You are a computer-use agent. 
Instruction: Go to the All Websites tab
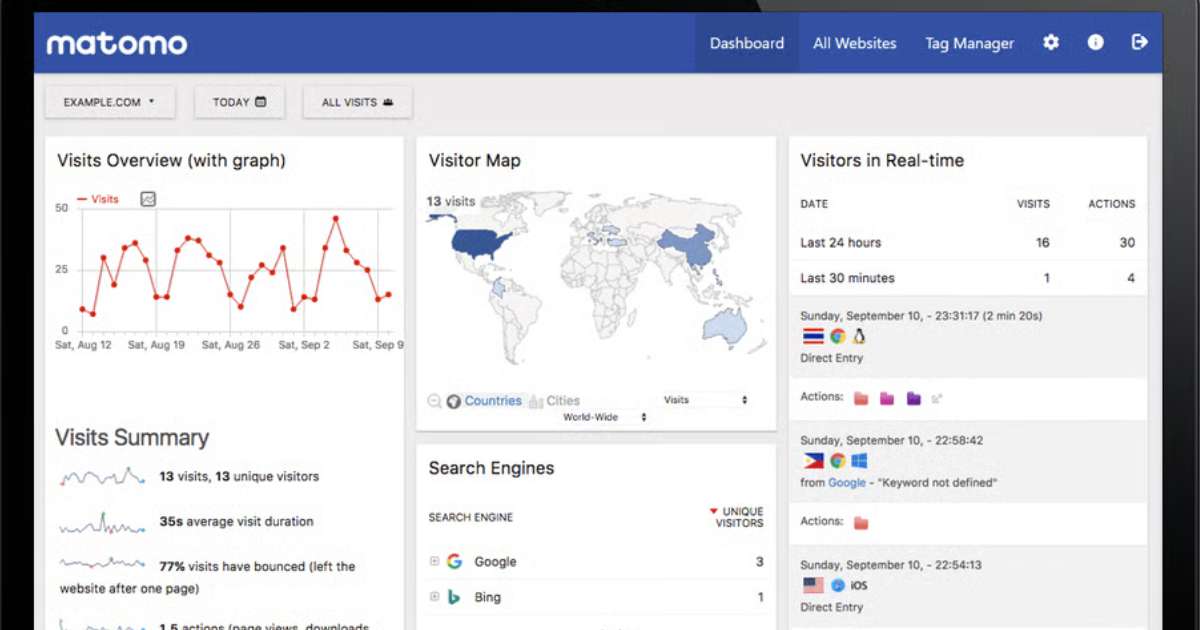854,43
